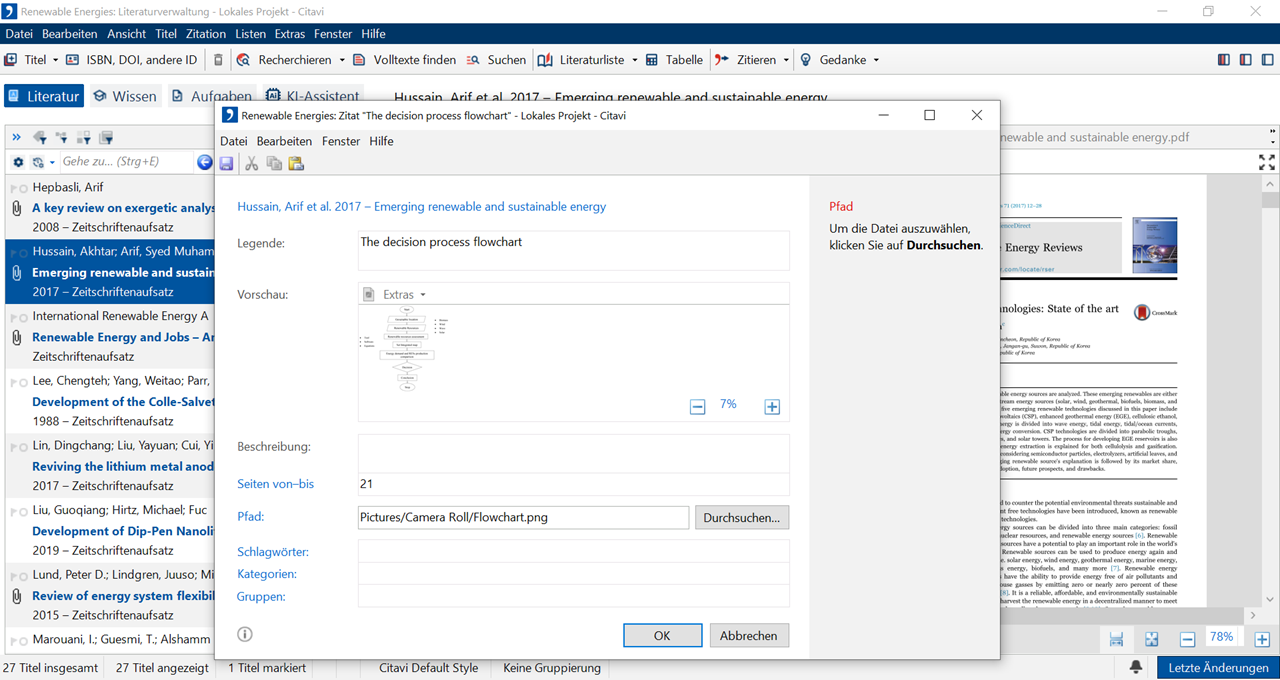Toggle the three-column layout view icon

click(1224, 60)
